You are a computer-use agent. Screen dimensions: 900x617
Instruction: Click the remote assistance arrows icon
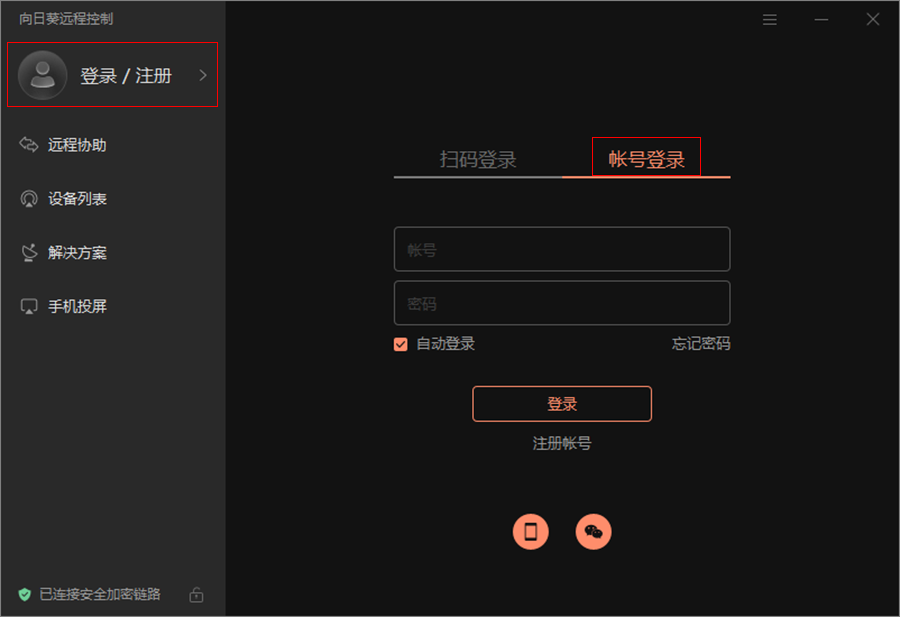pos(29,145)
